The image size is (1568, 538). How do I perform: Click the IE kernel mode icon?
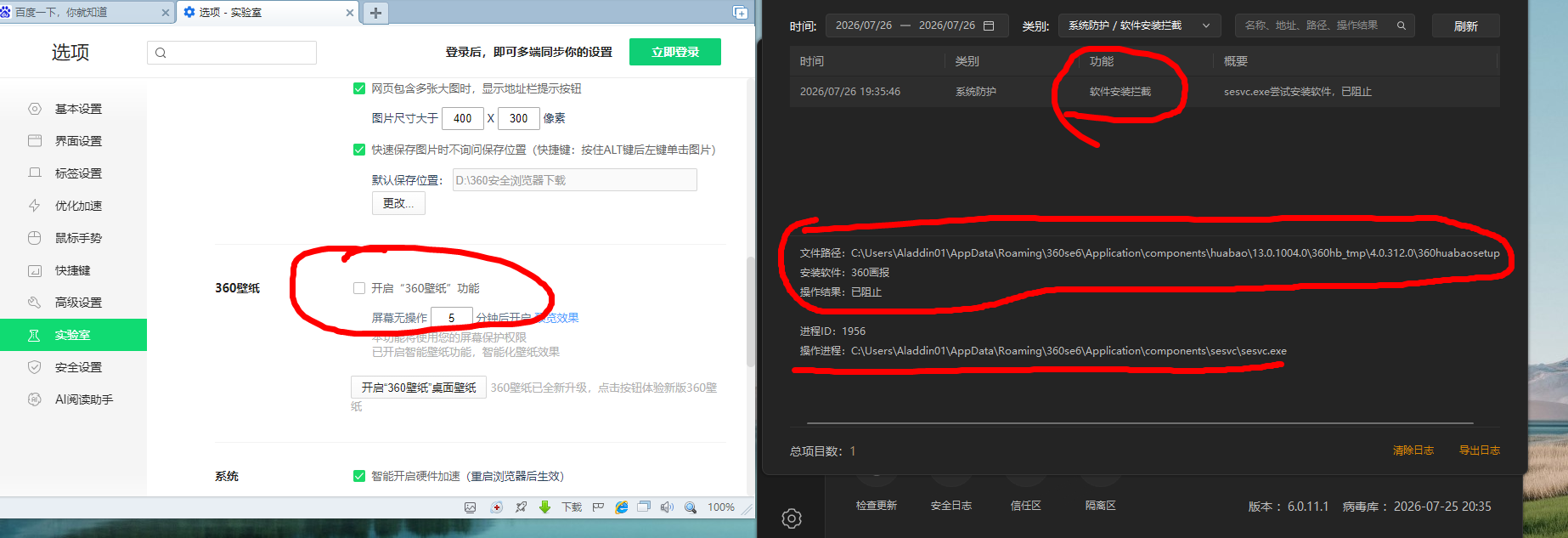[622, 507]
